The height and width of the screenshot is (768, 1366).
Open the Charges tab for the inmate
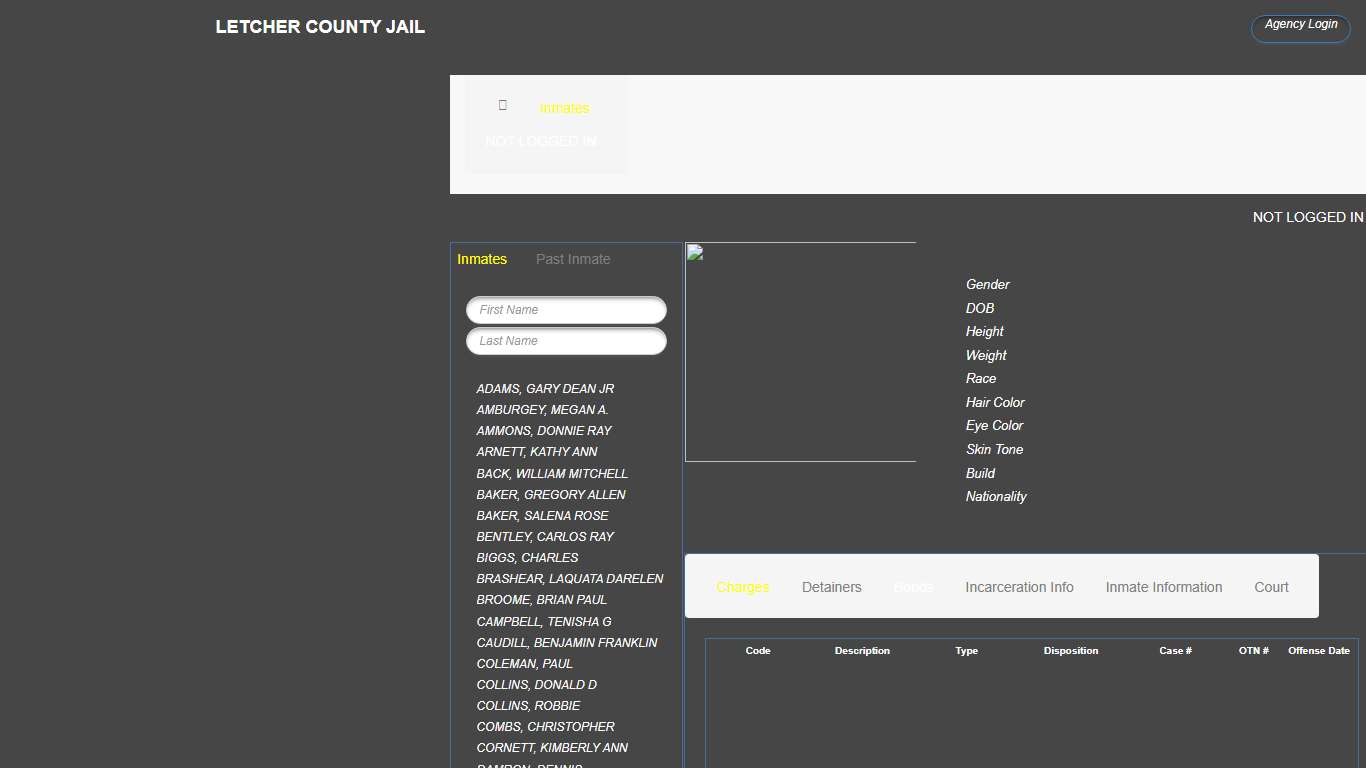(x=742, y=587)
